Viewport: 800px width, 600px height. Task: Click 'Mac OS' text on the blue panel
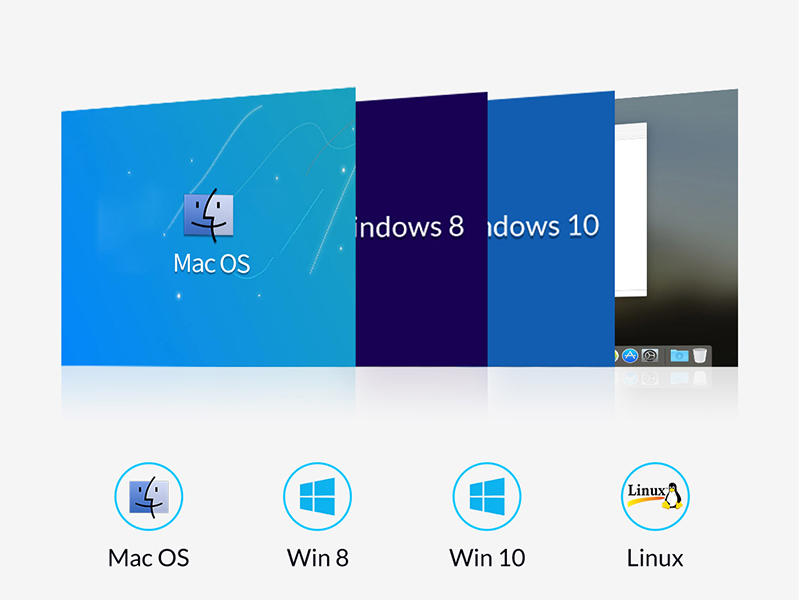[212, 264]
